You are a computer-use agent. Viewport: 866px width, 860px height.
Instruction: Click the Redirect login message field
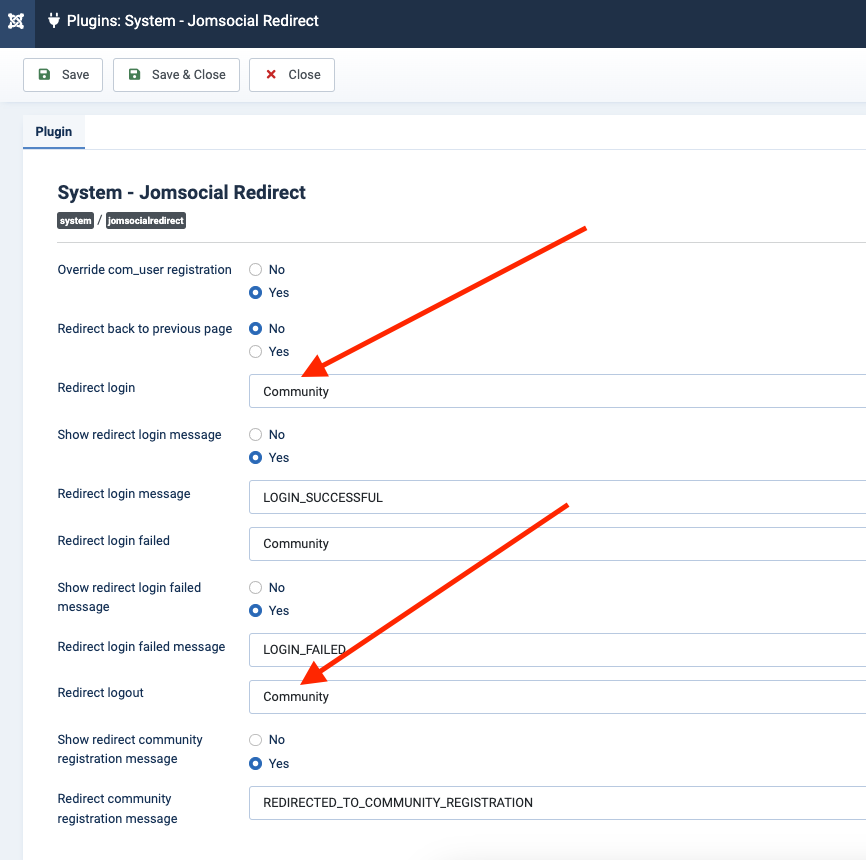[556, 497]
